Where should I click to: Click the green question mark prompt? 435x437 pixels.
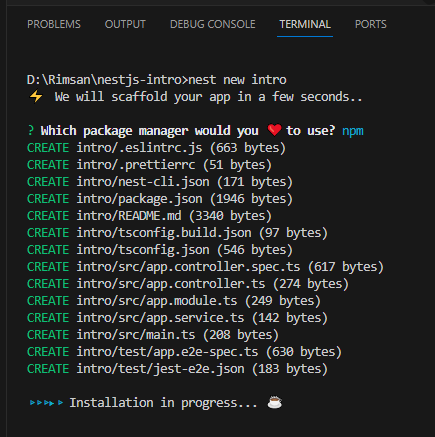point(31,130)
